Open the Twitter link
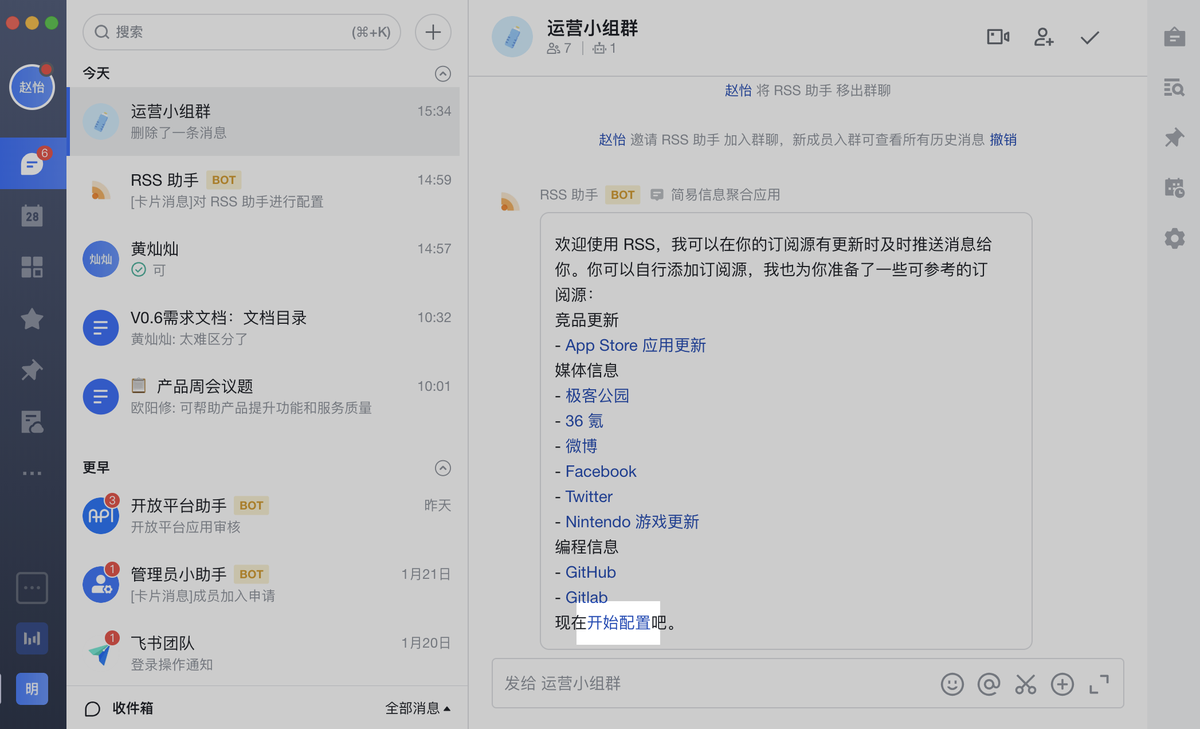 pos(589,496)
